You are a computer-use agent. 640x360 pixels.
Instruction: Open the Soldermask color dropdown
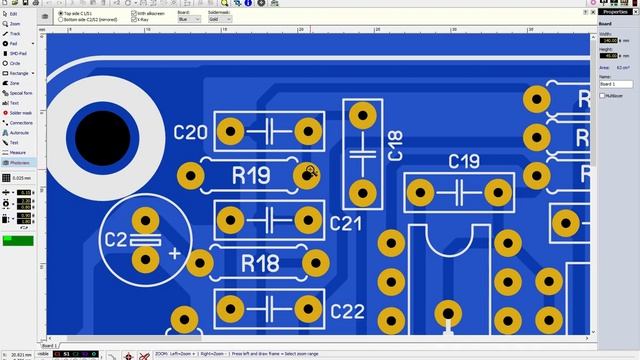pyautogui.click(x=220, y=19)
